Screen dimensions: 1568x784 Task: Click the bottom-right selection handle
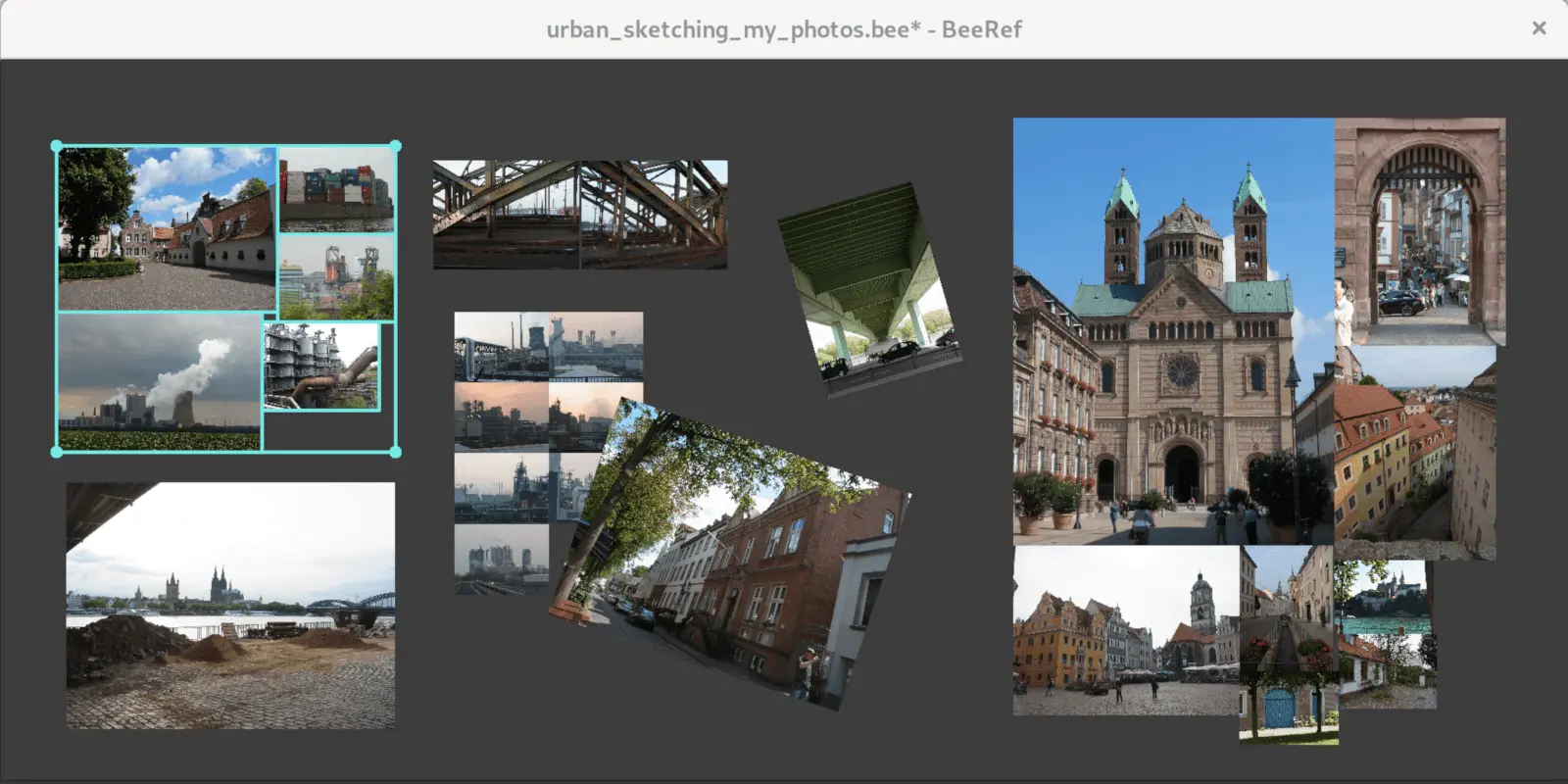tap(396, 452)
